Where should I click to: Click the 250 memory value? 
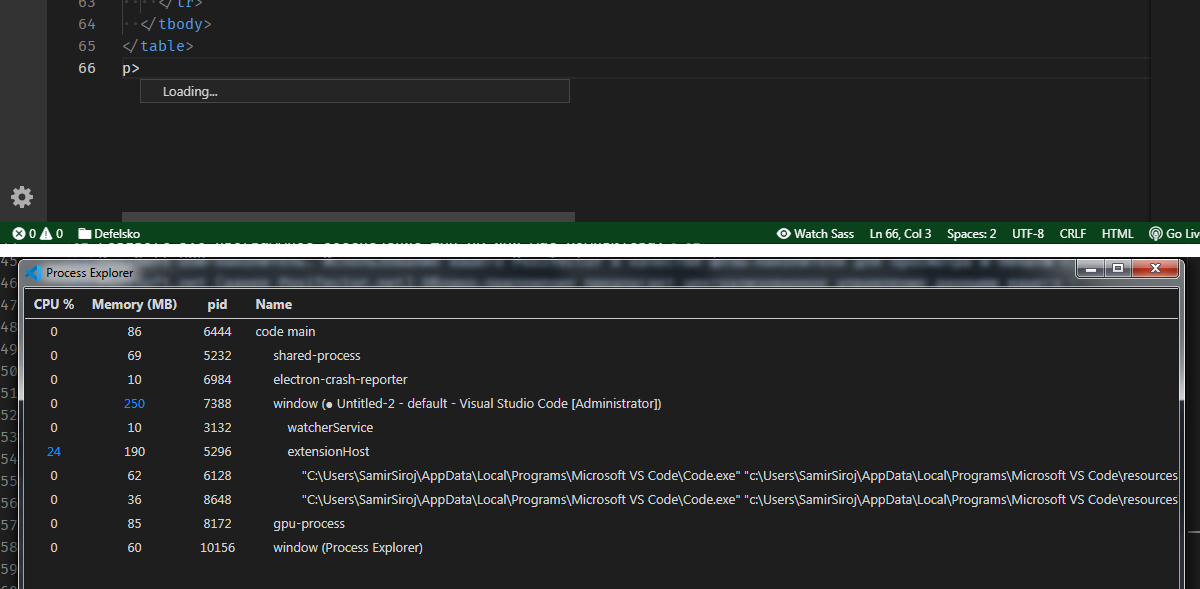pyautogui.click(x=134, y=403)
